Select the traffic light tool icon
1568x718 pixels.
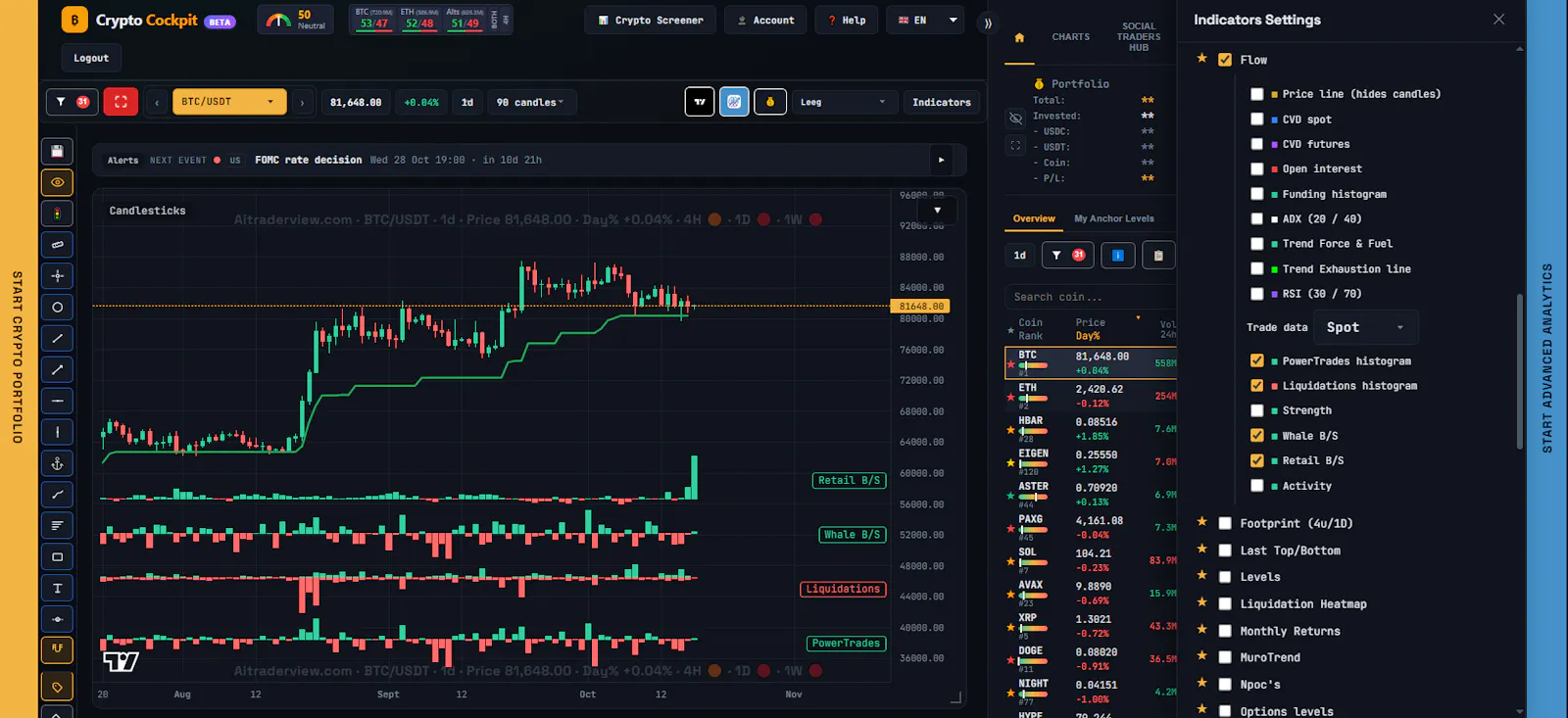coord(57,214)
